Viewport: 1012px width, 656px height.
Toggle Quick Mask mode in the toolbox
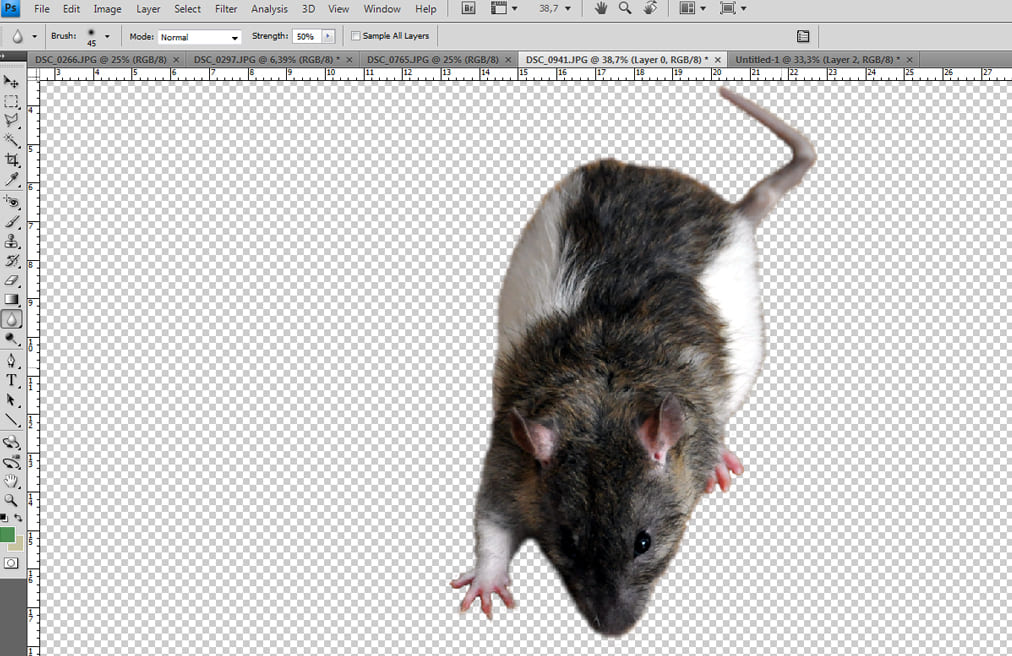pos(12,563)
